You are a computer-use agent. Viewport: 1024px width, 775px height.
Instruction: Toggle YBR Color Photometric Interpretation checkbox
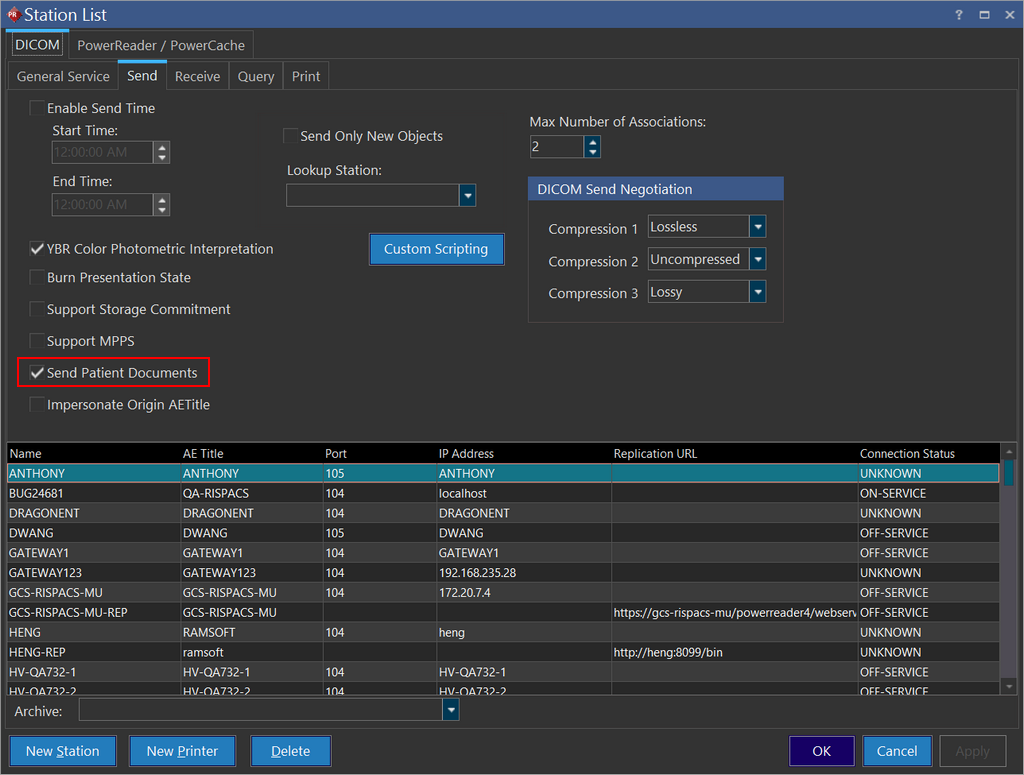(38, 249)
